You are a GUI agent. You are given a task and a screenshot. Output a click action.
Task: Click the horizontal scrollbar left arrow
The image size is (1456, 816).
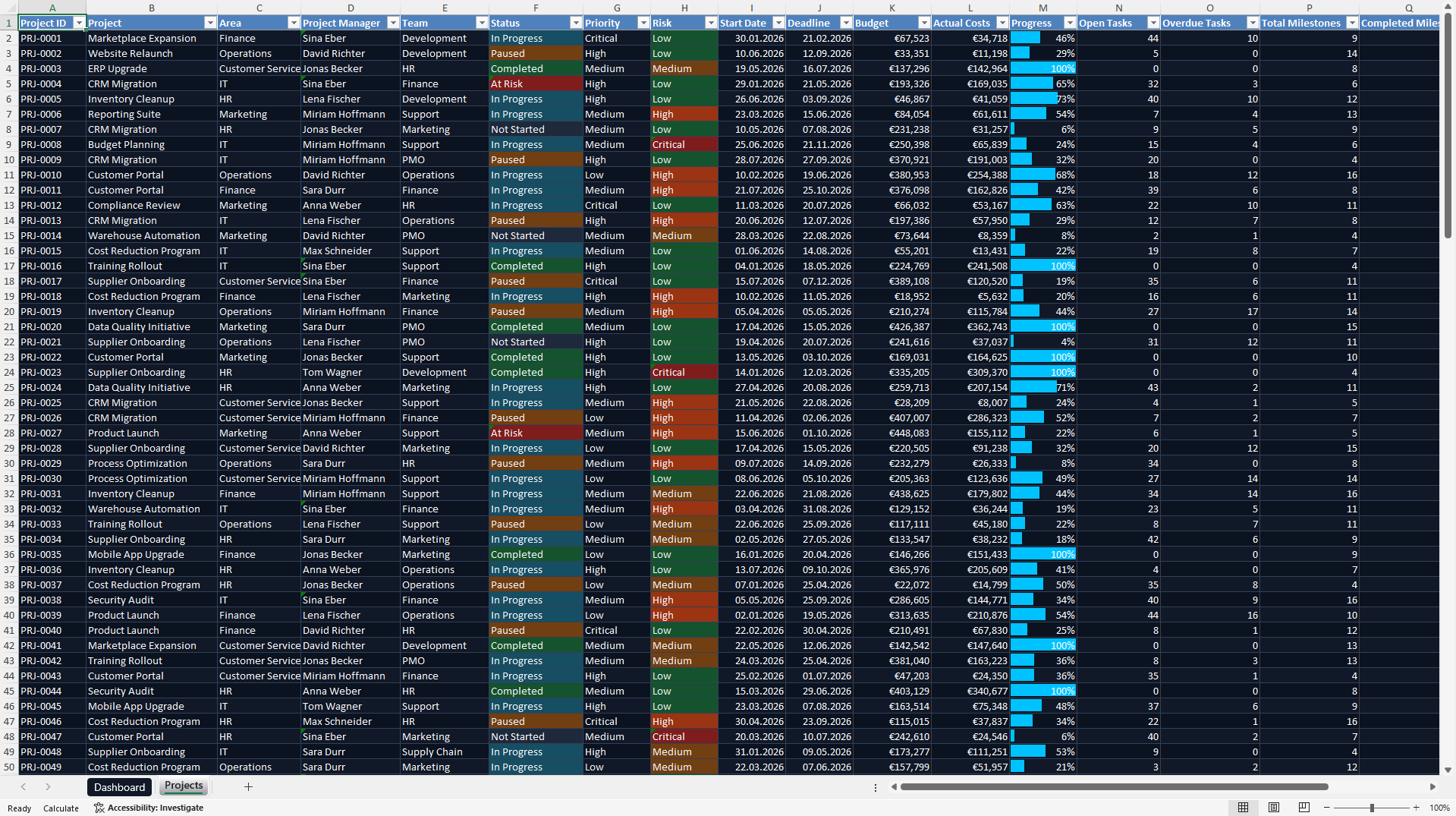tap(894, 787)
